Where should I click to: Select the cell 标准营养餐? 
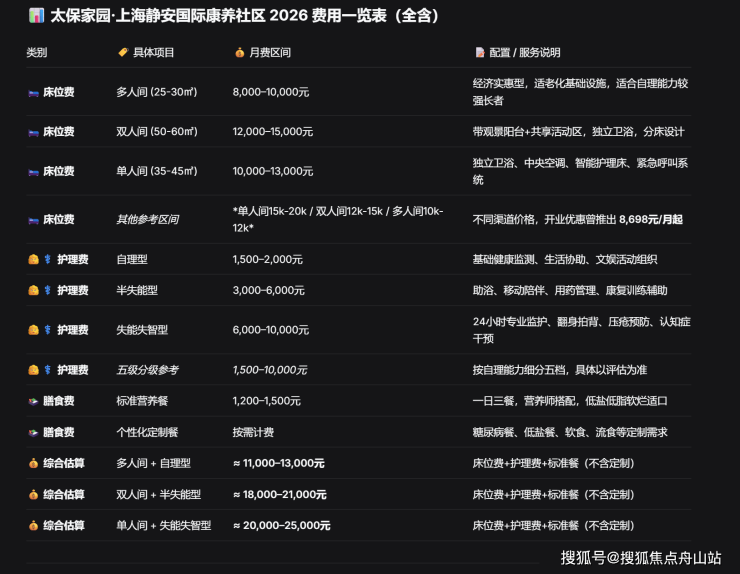(143, 401)
